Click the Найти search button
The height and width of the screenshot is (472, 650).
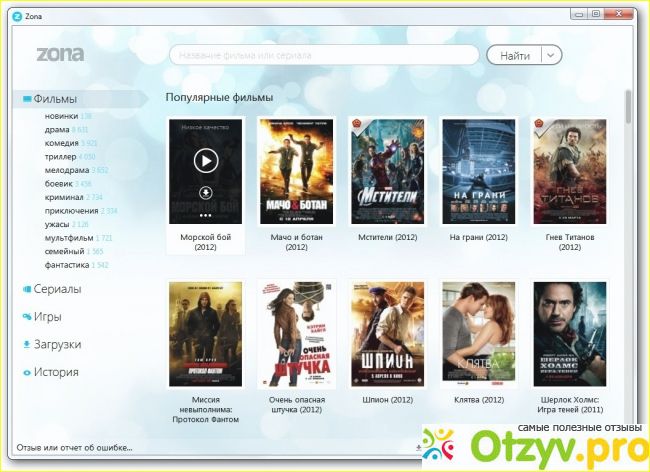pos(514,56)
